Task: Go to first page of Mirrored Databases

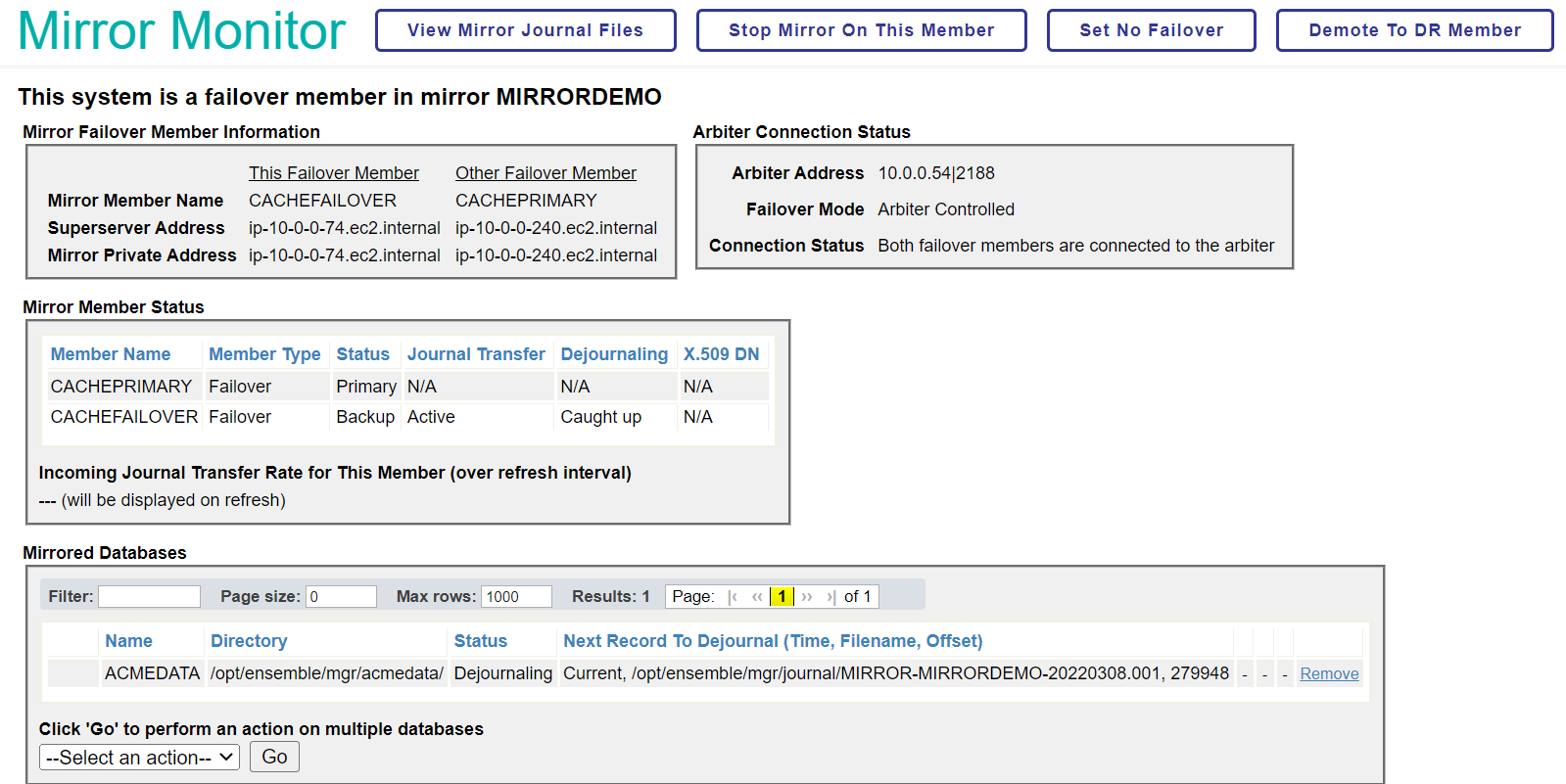Action: 733,597
